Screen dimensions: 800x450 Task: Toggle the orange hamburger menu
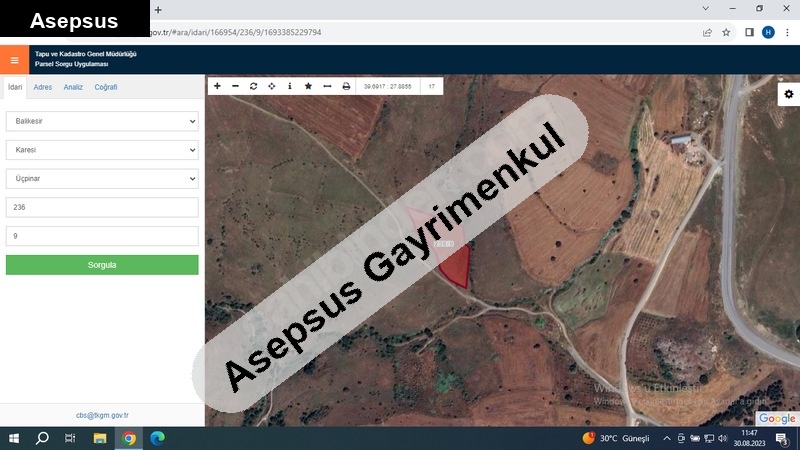[14, 60]
